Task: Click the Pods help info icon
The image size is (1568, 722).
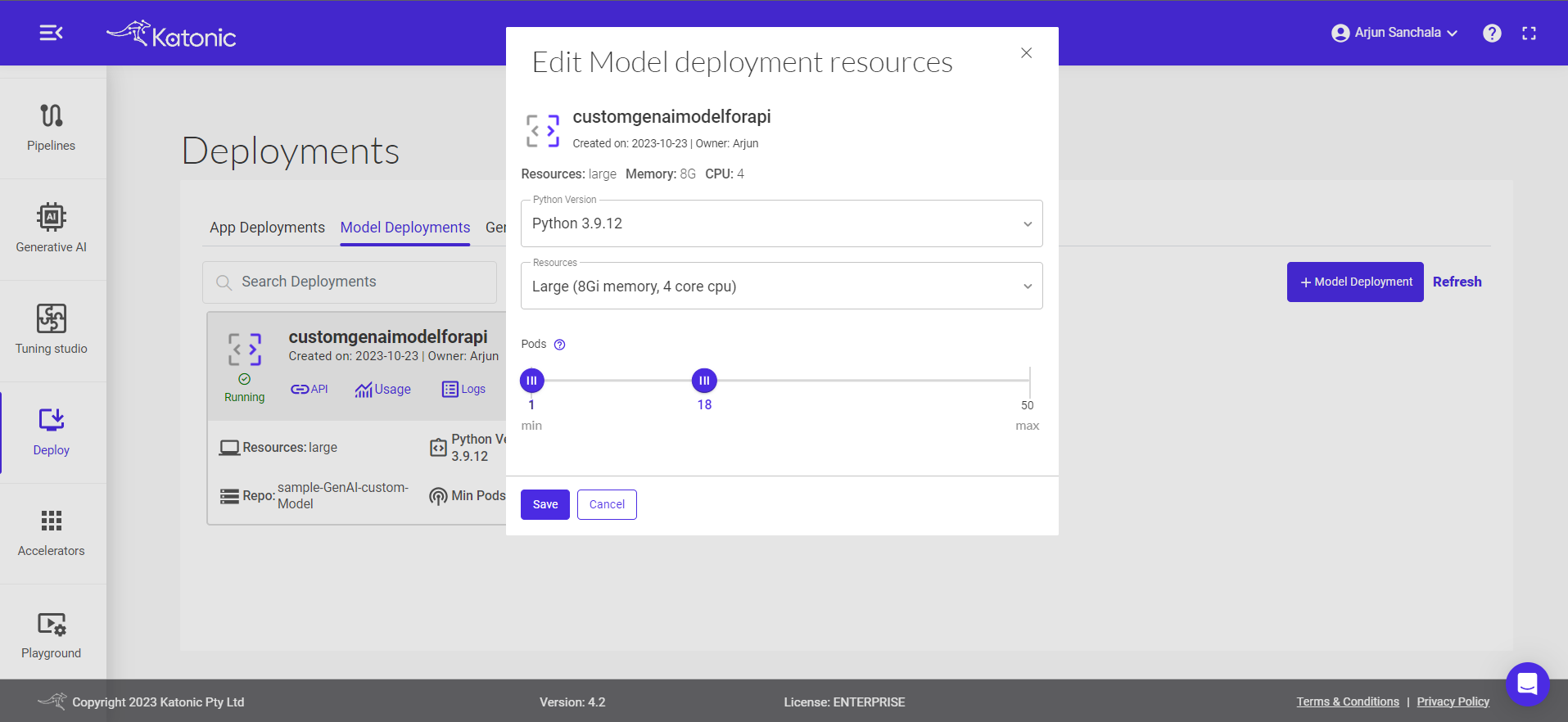Action: (560, 345)
